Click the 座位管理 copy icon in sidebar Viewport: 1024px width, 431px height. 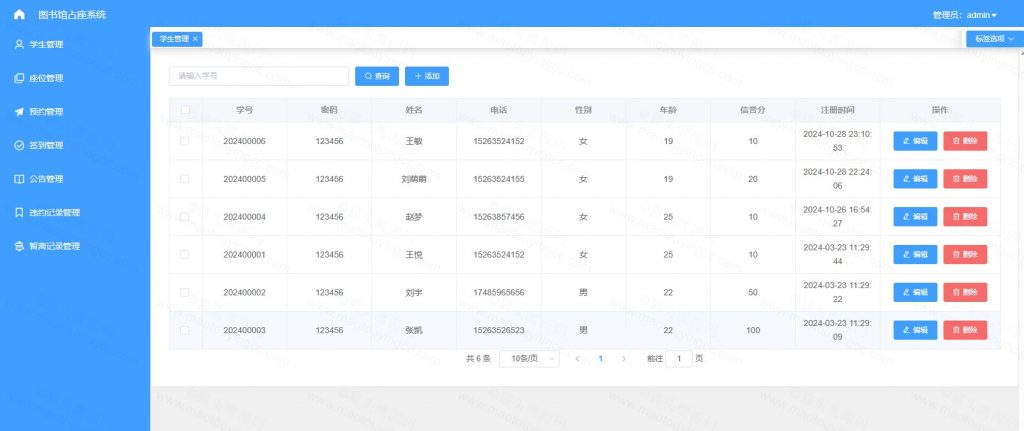19,78
